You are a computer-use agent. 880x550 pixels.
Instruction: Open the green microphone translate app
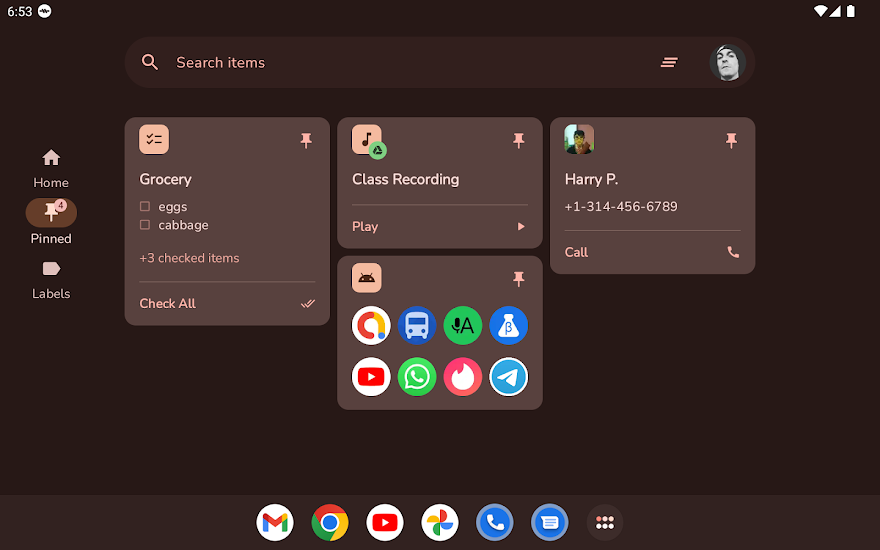pyautogui.click(x=463, y=325)
